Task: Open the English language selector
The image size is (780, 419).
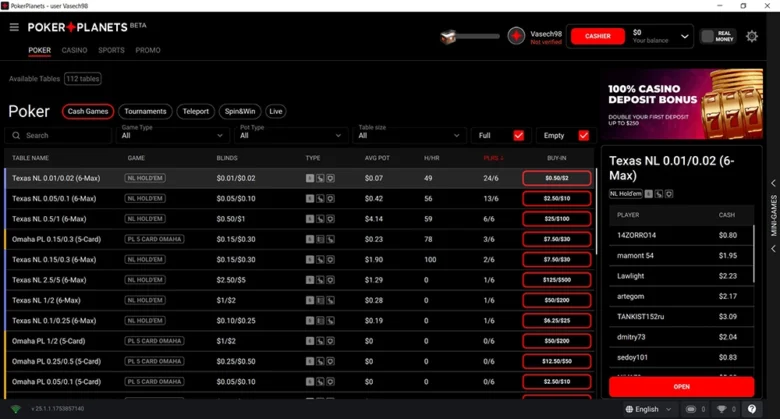Action: coord(649,409)
